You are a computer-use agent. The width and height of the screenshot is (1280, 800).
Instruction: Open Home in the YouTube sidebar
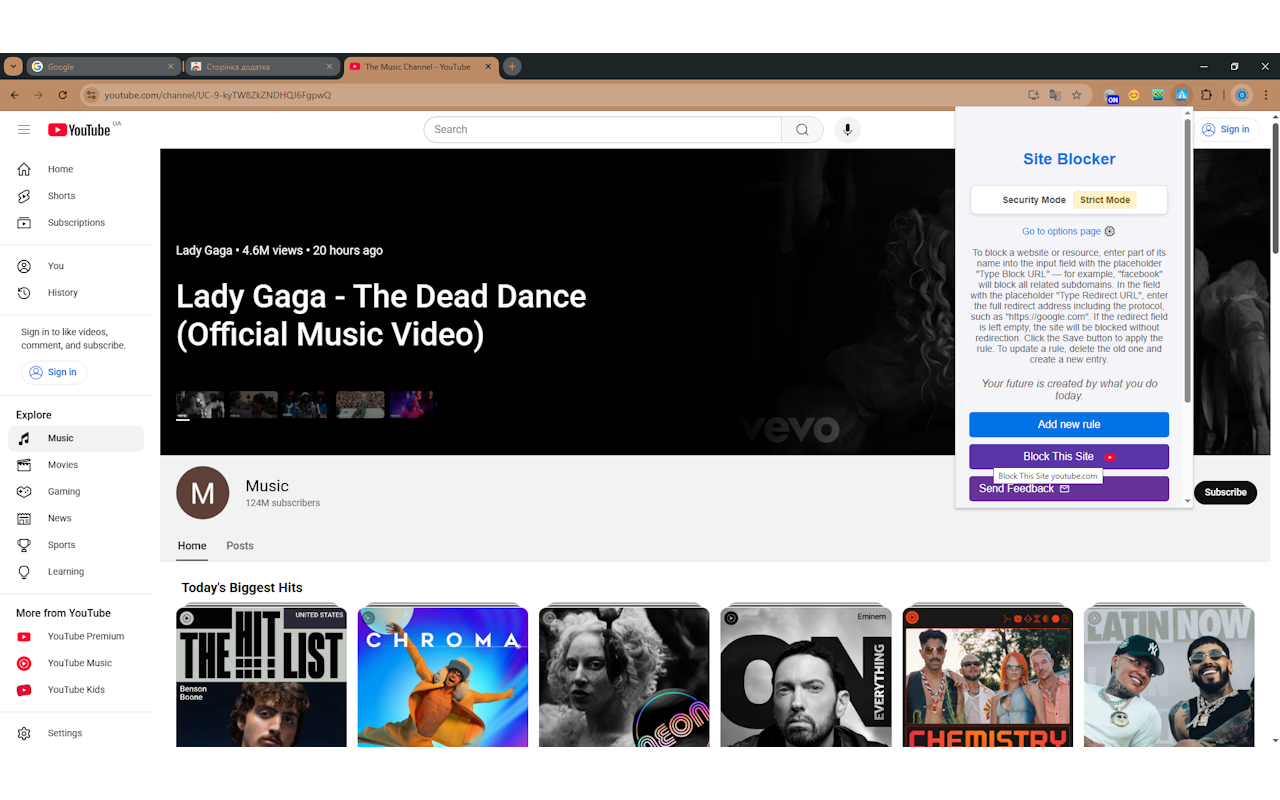76,169
